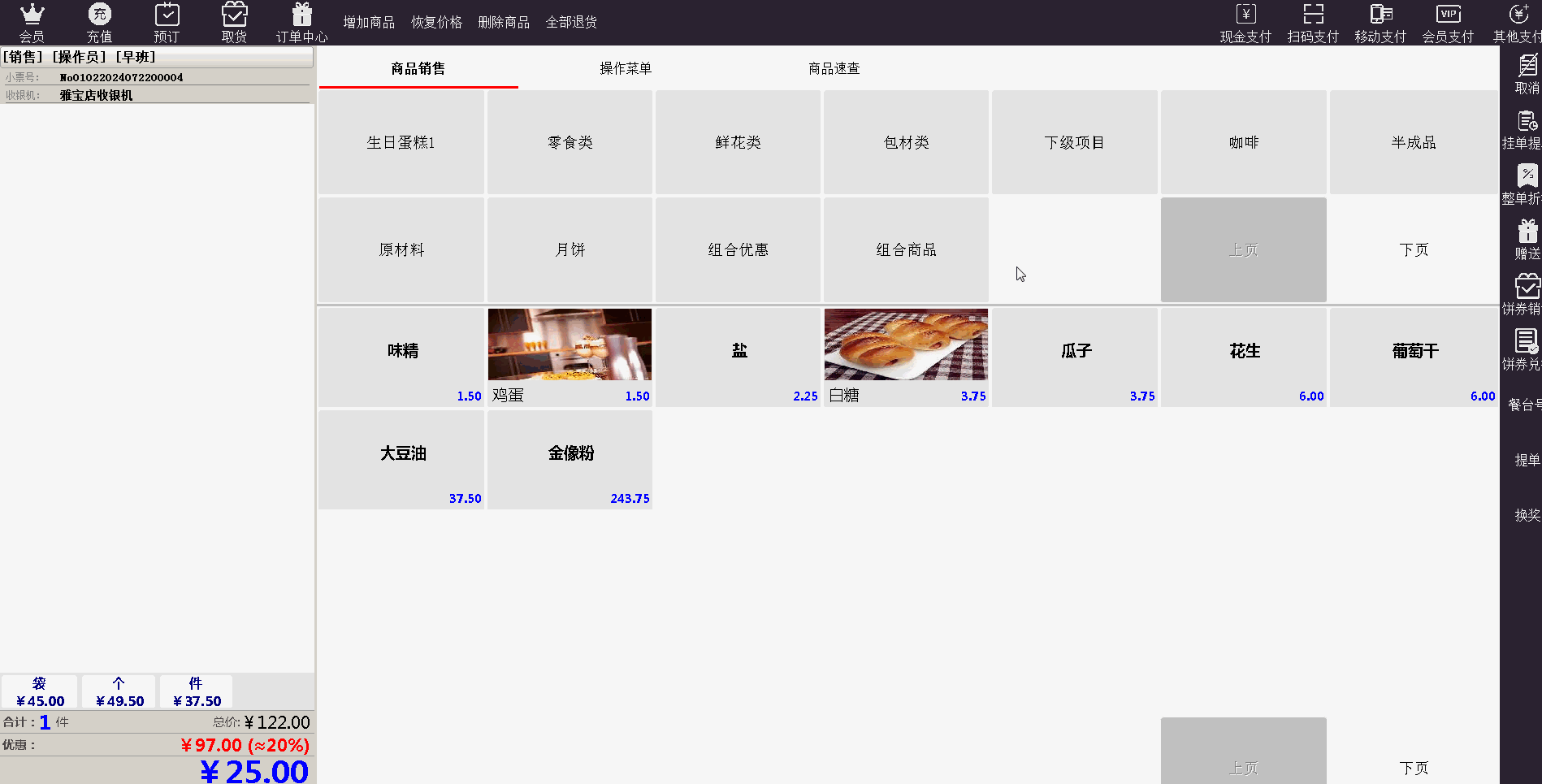Click 下页 in the category grid
1542x784 pixels.
click(1414, 249)
